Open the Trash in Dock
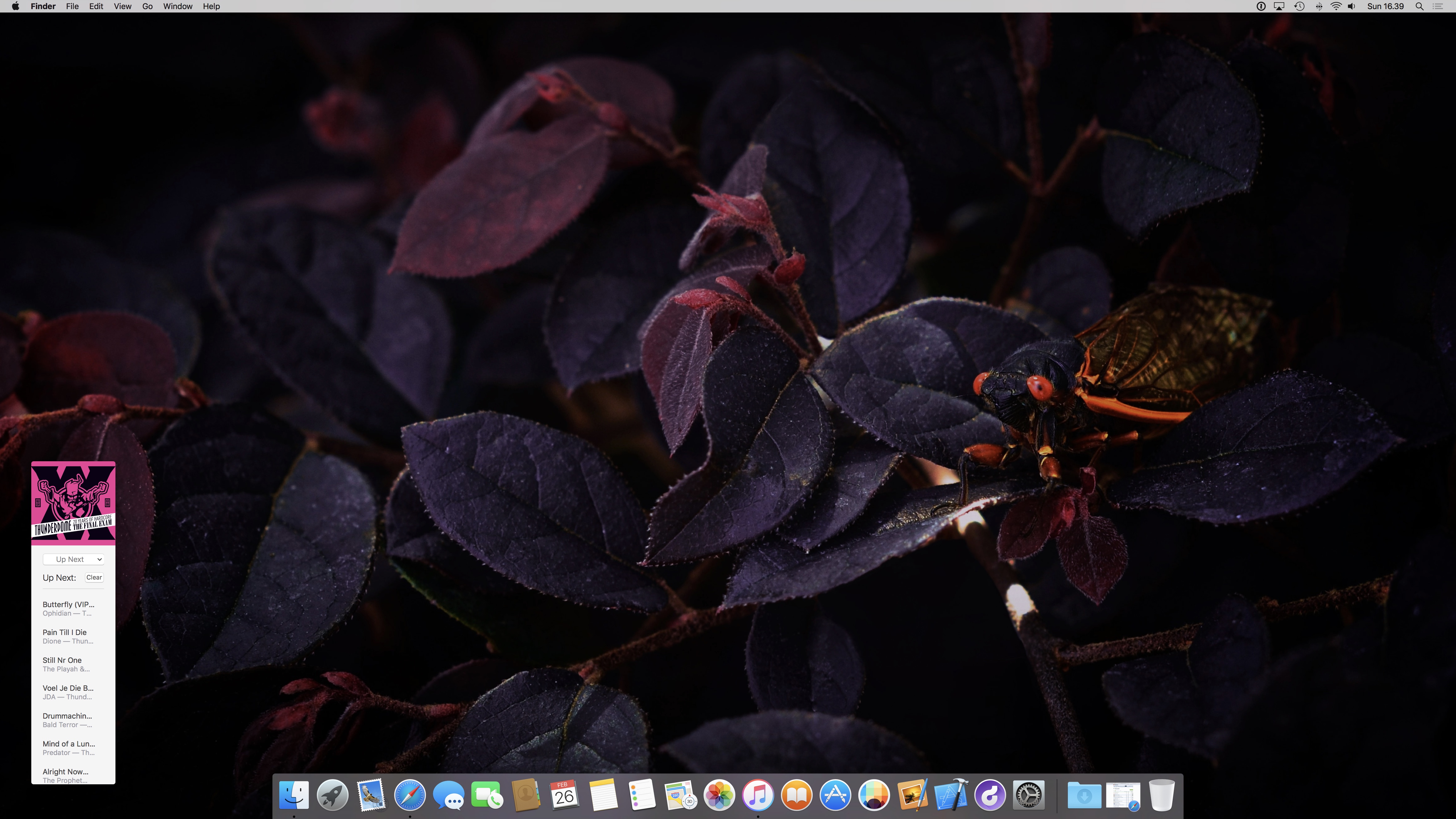1456x819 pixels. coord(1161,795)
